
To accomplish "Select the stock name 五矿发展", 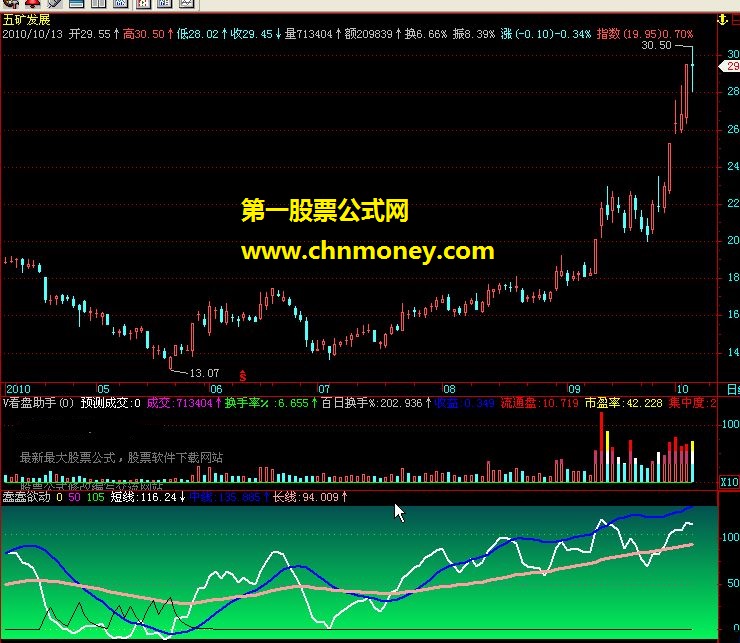I will (x=26, y=20).
